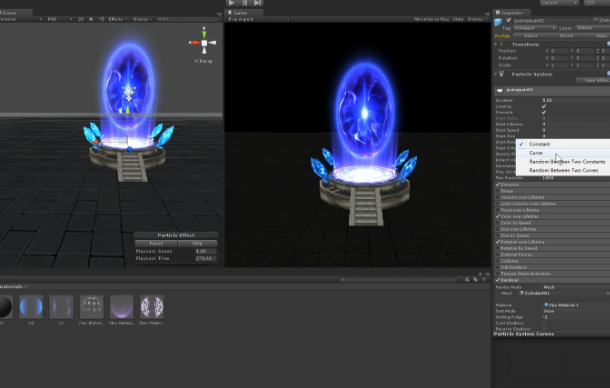Toggle the Emission module checkbox
Image resolution: width=610 pixels, height=388 pixels.
point(498,184)
